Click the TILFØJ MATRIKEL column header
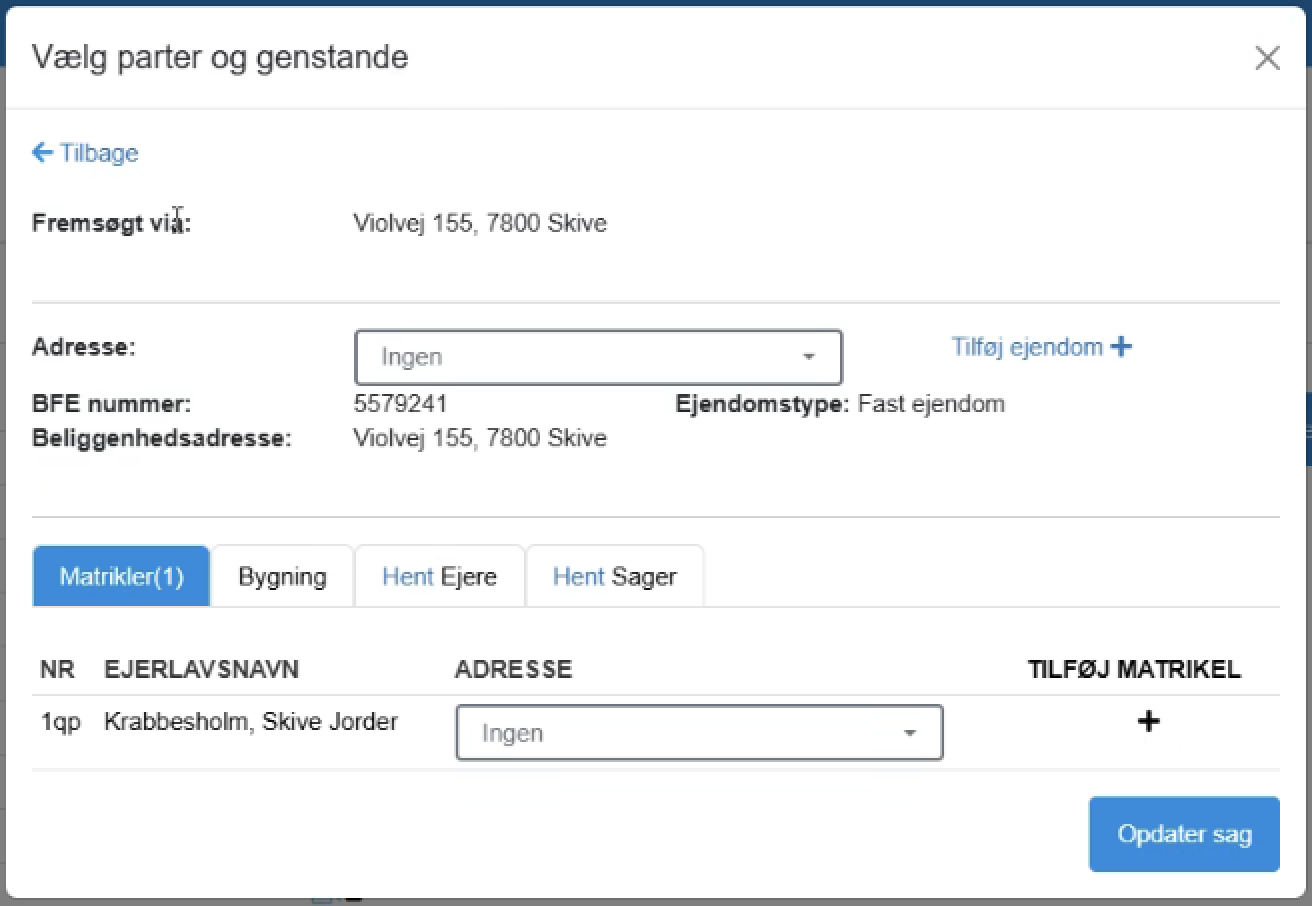Viewport: 1312px width, 906px height. tap(1134, 670)
